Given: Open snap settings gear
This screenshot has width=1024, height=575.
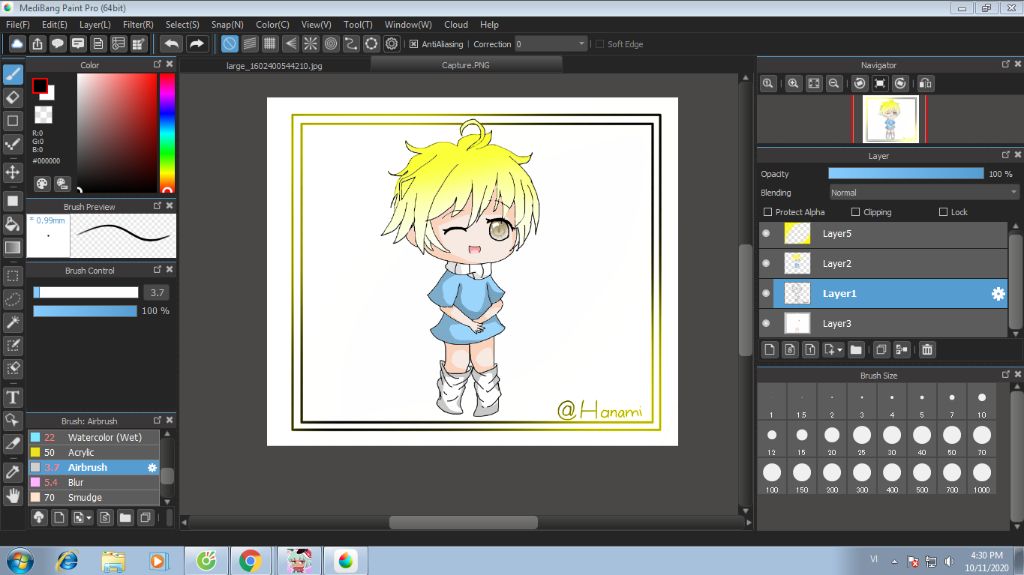Looking at the screenshot, I should [392, 44].
